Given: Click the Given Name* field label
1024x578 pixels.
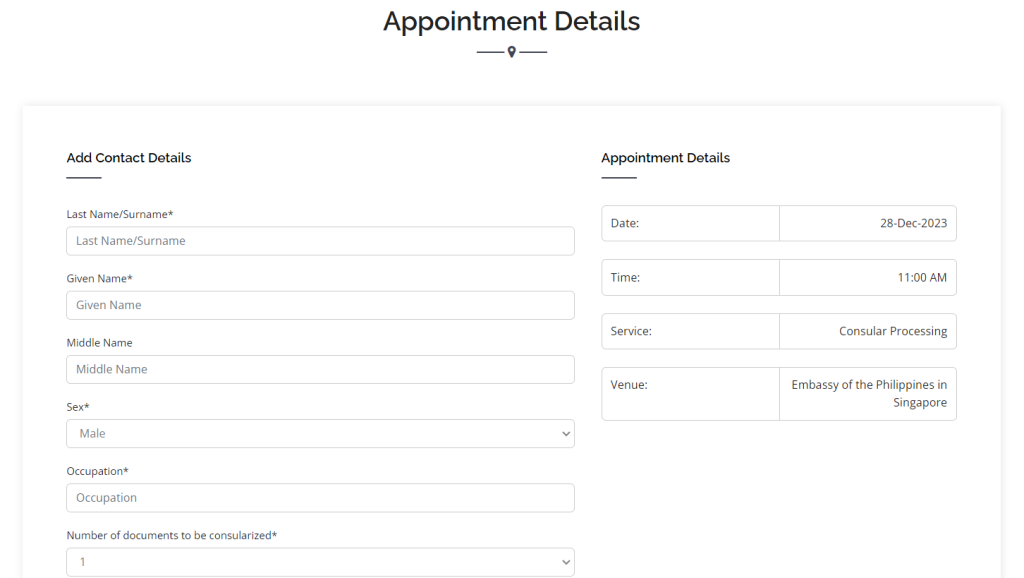Looking at the screenshot, I should tap(100, 278).
